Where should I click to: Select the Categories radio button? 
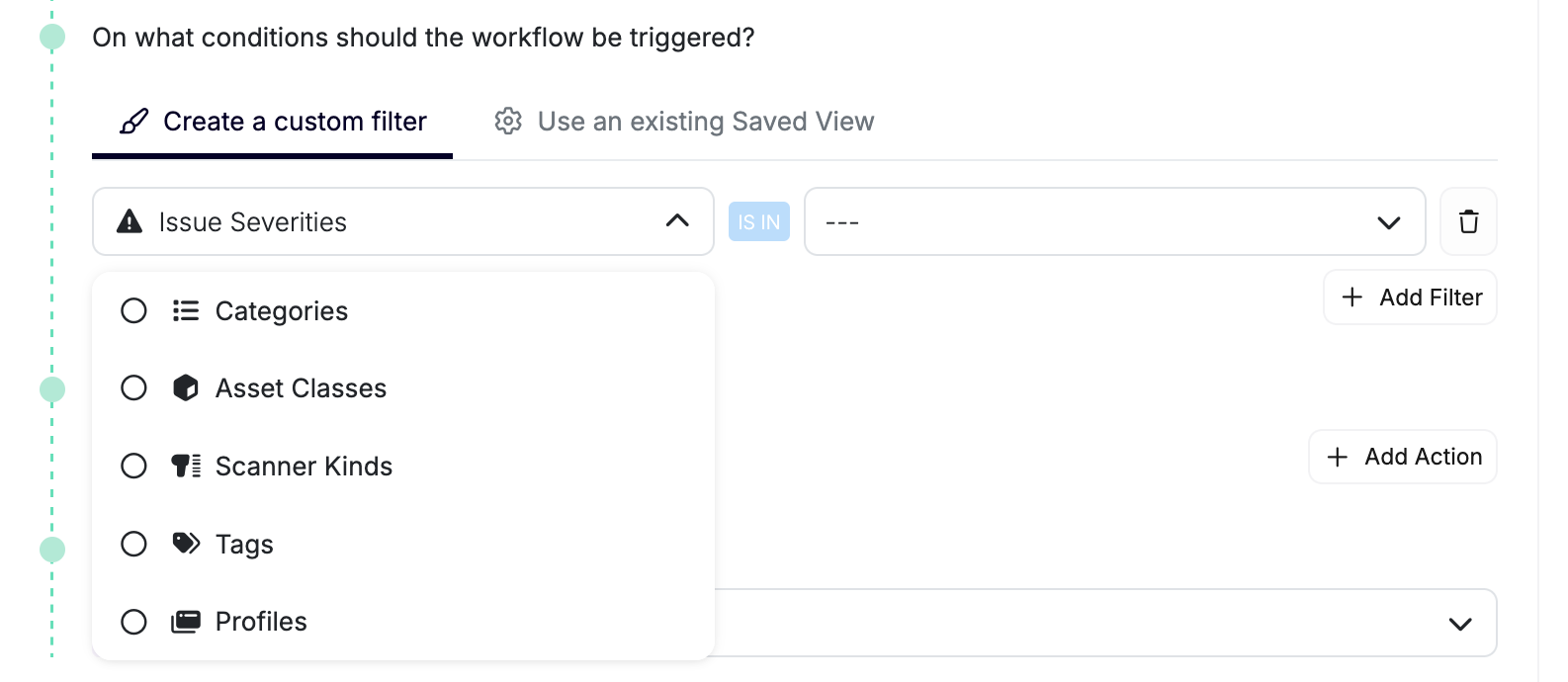133,310
